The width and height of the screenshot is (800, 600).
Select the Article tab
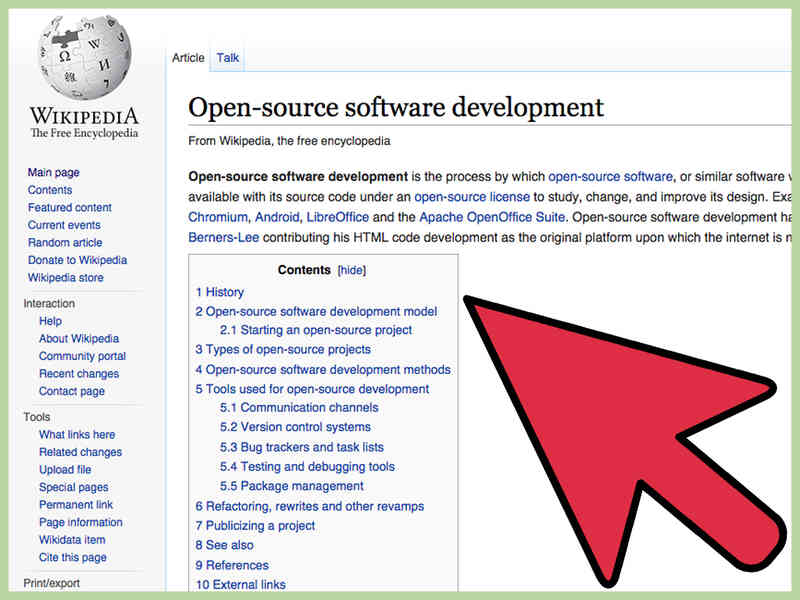188,58
